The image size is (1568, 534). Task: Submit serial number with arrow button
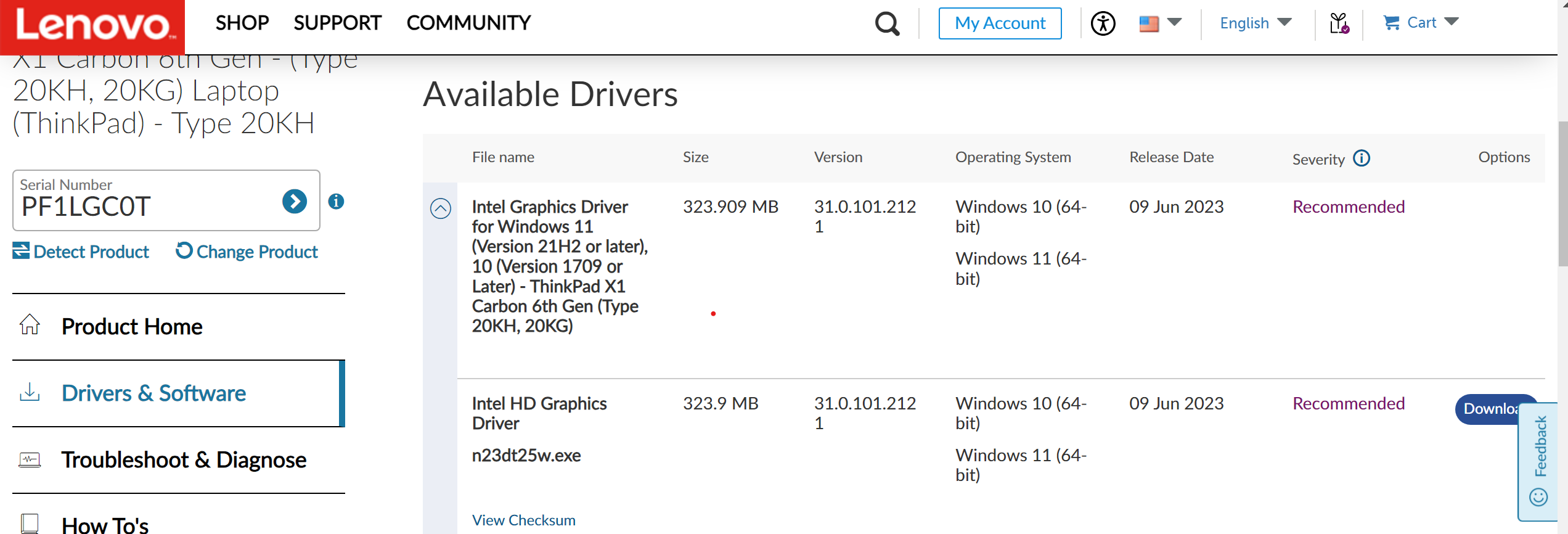(x=295, y=201)
